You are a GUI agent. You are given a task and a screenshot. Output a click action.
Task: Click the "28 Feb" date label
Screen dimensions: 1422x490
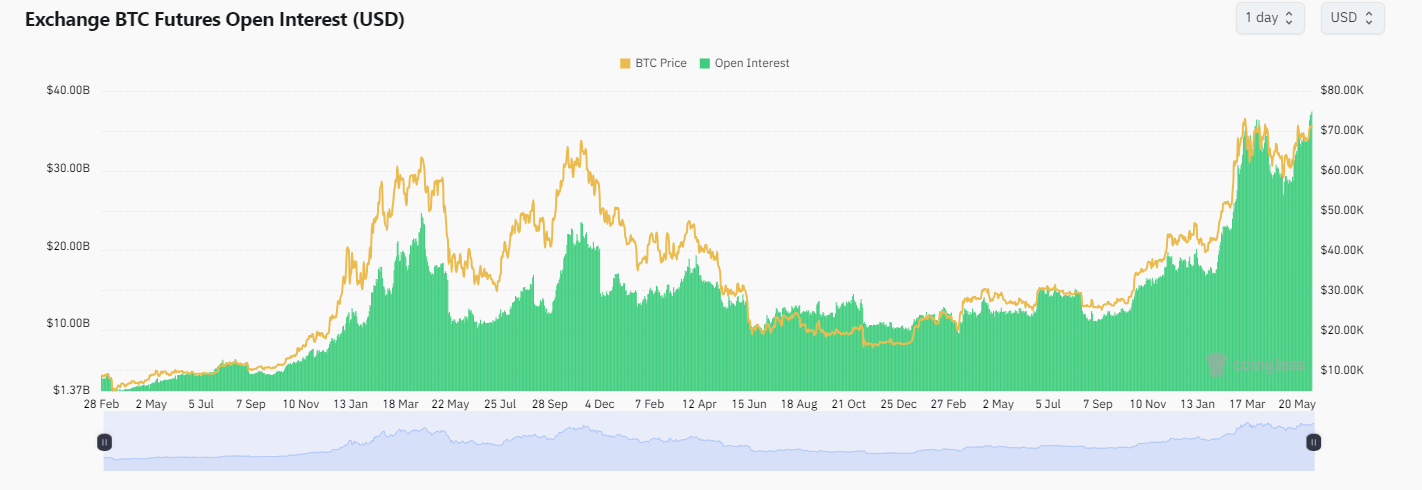[101, 404]
